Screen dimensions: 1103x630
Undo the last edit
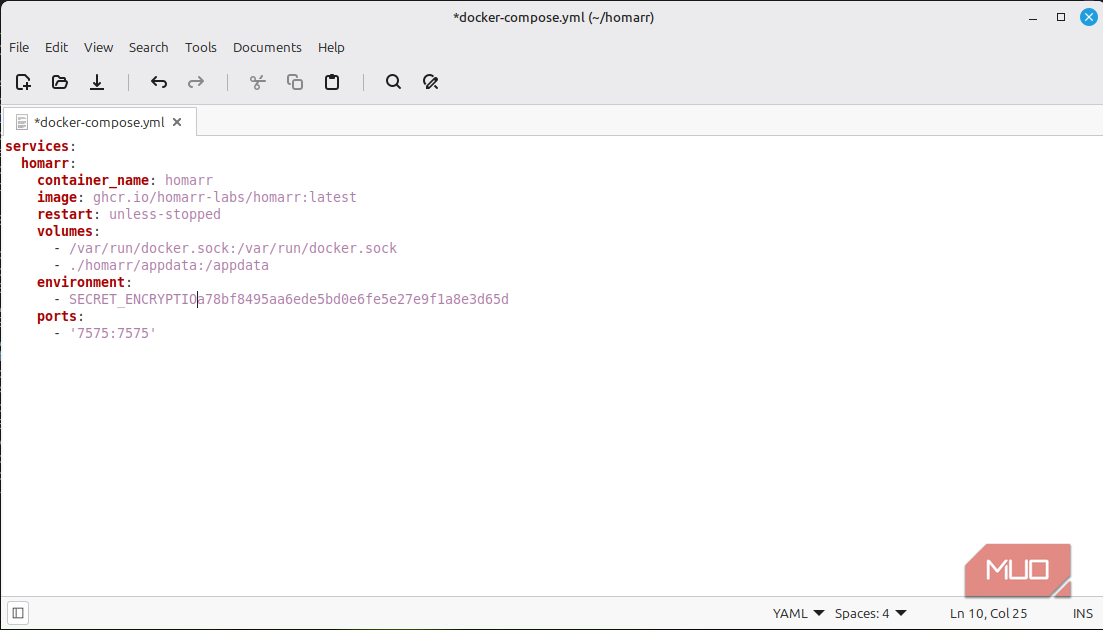tap(159, 82)
